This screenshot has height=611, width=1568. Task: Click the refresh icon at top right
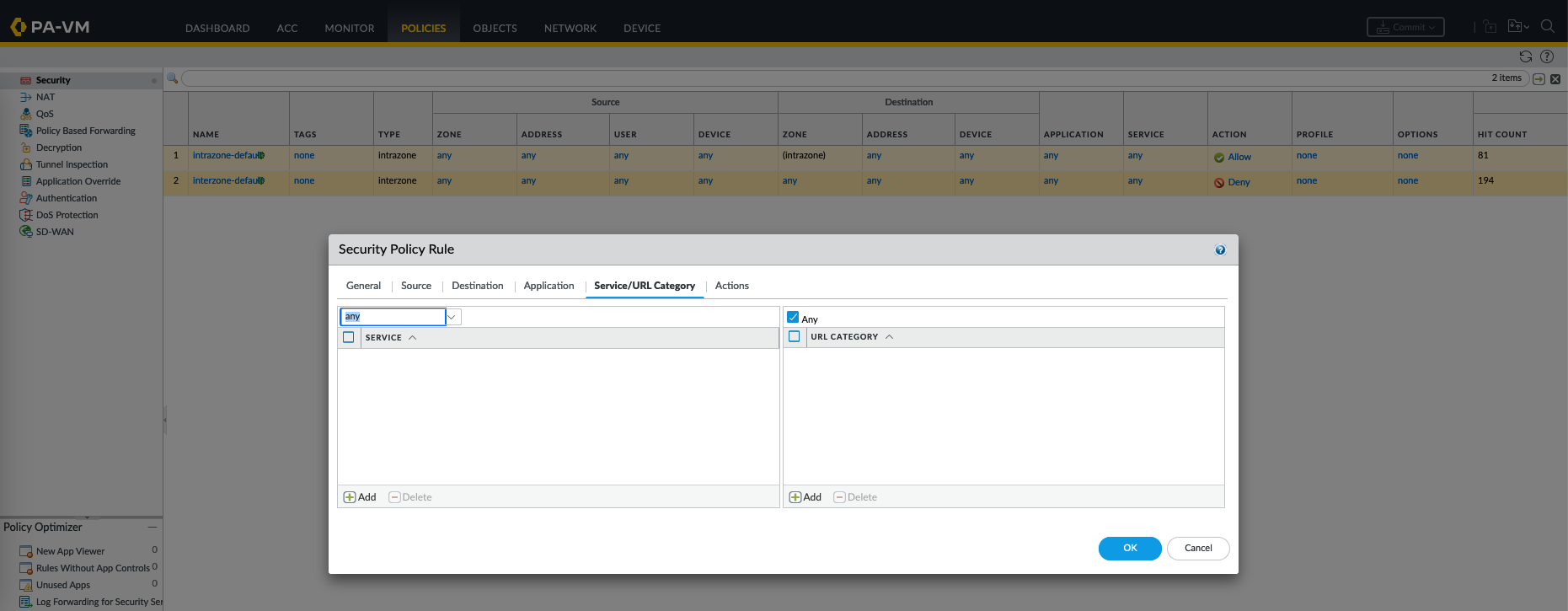(x=1525, y=56)
